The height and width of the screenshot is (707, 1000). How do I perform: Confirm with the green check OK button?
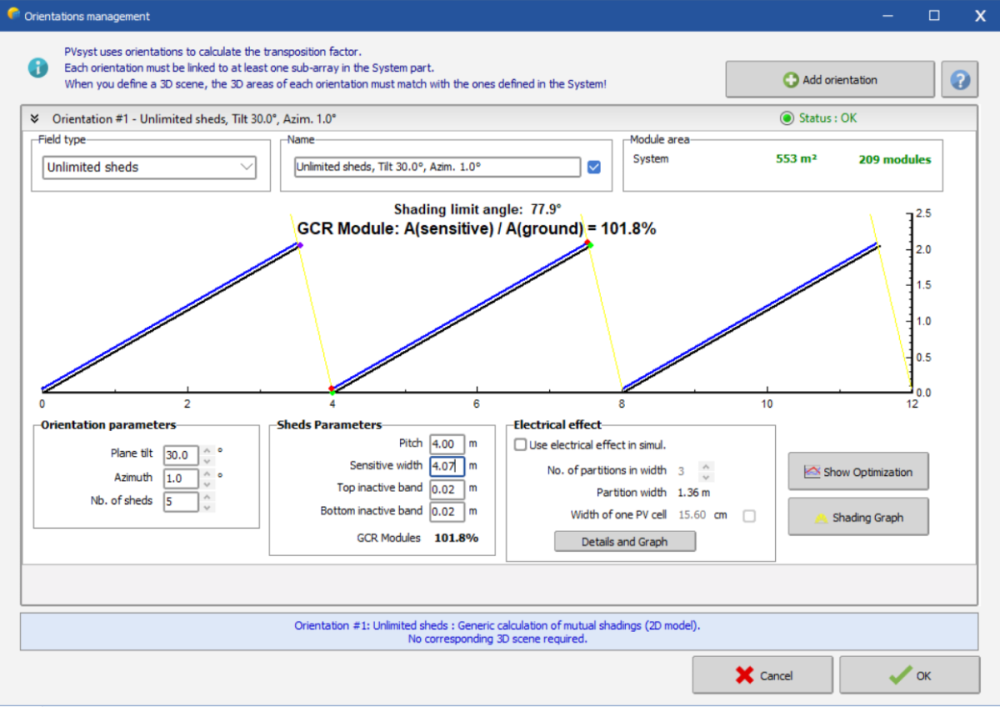[909, 675]
